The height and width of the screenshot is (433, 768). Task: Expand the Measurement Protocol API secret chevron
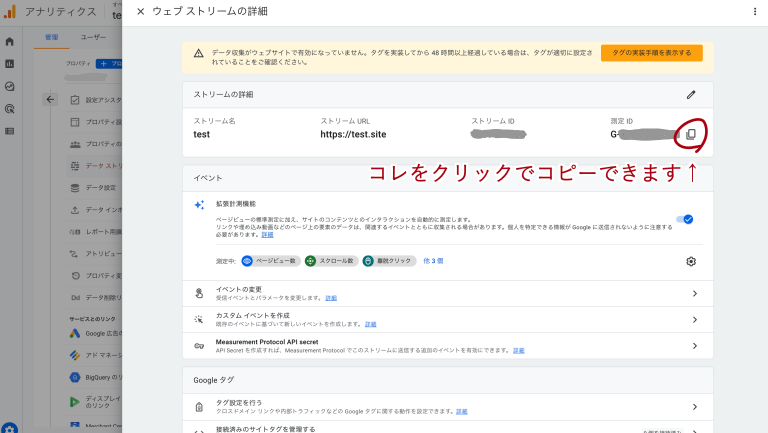(695, 346)
